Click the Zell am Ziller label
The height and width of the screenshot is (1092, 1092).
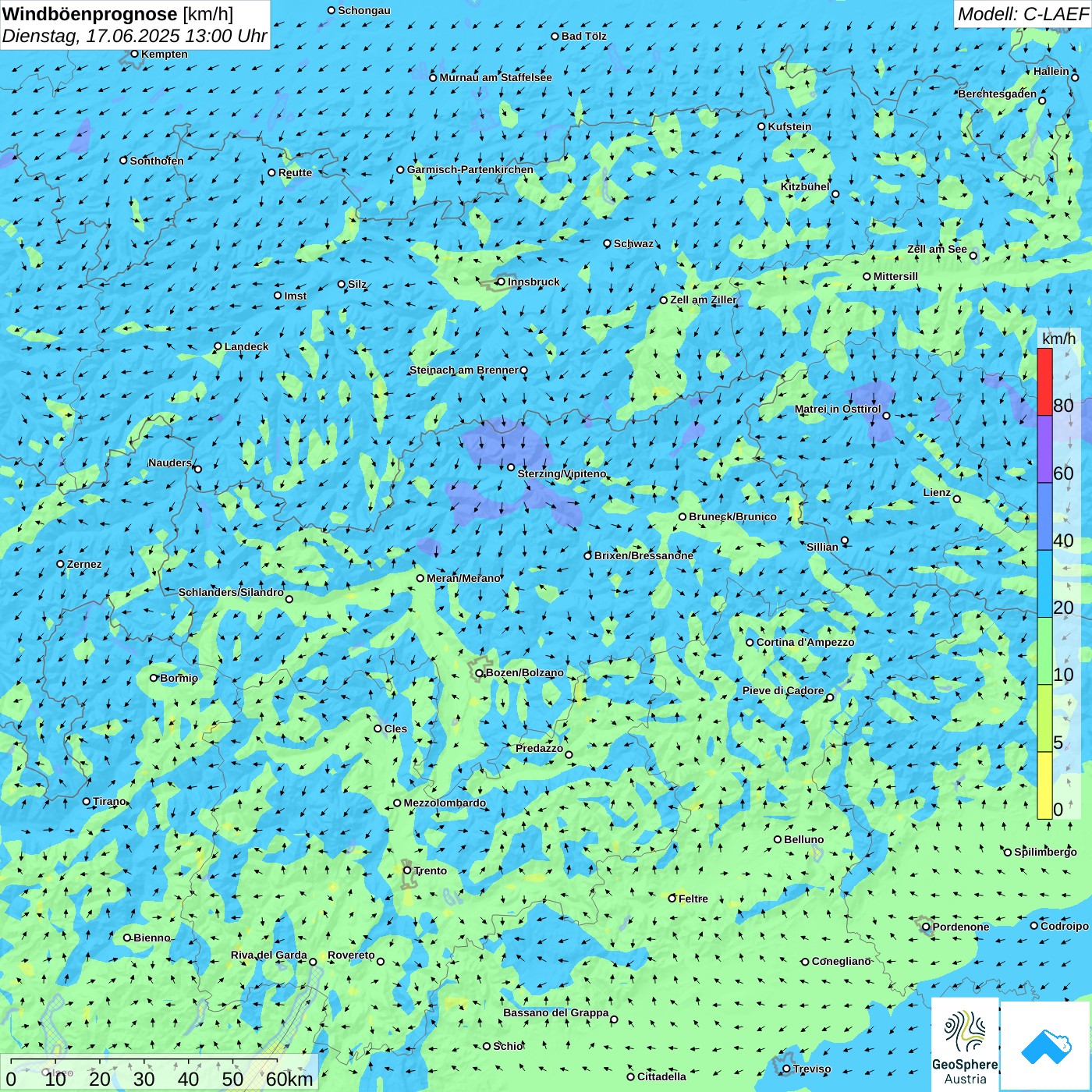(704, 300)
